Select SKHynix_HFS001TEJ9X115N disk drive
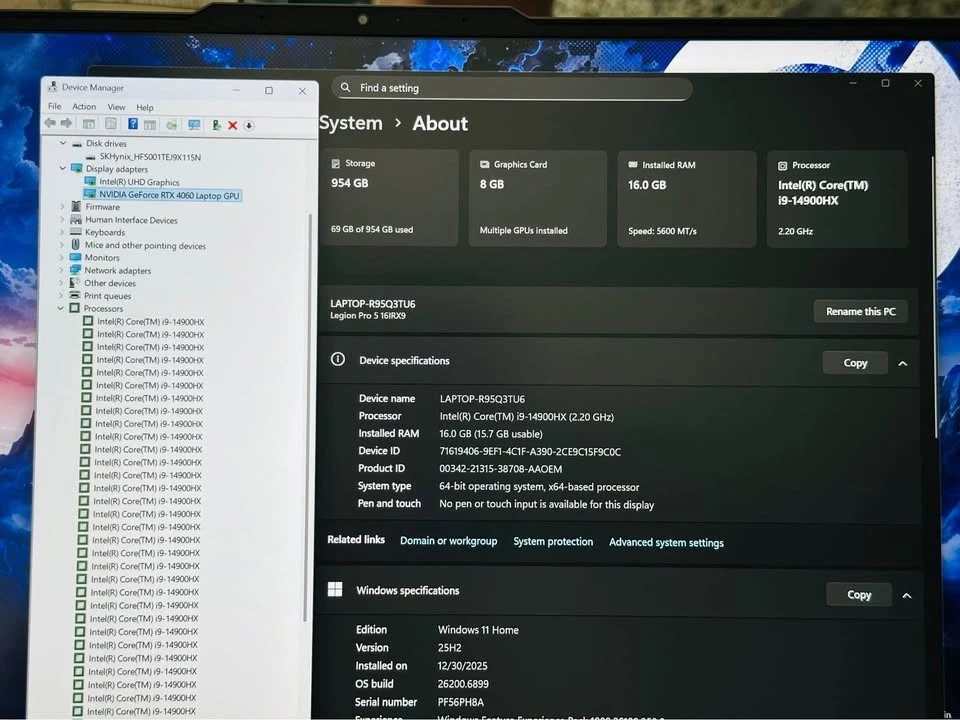The image size is (960, 720). point(150,157)
